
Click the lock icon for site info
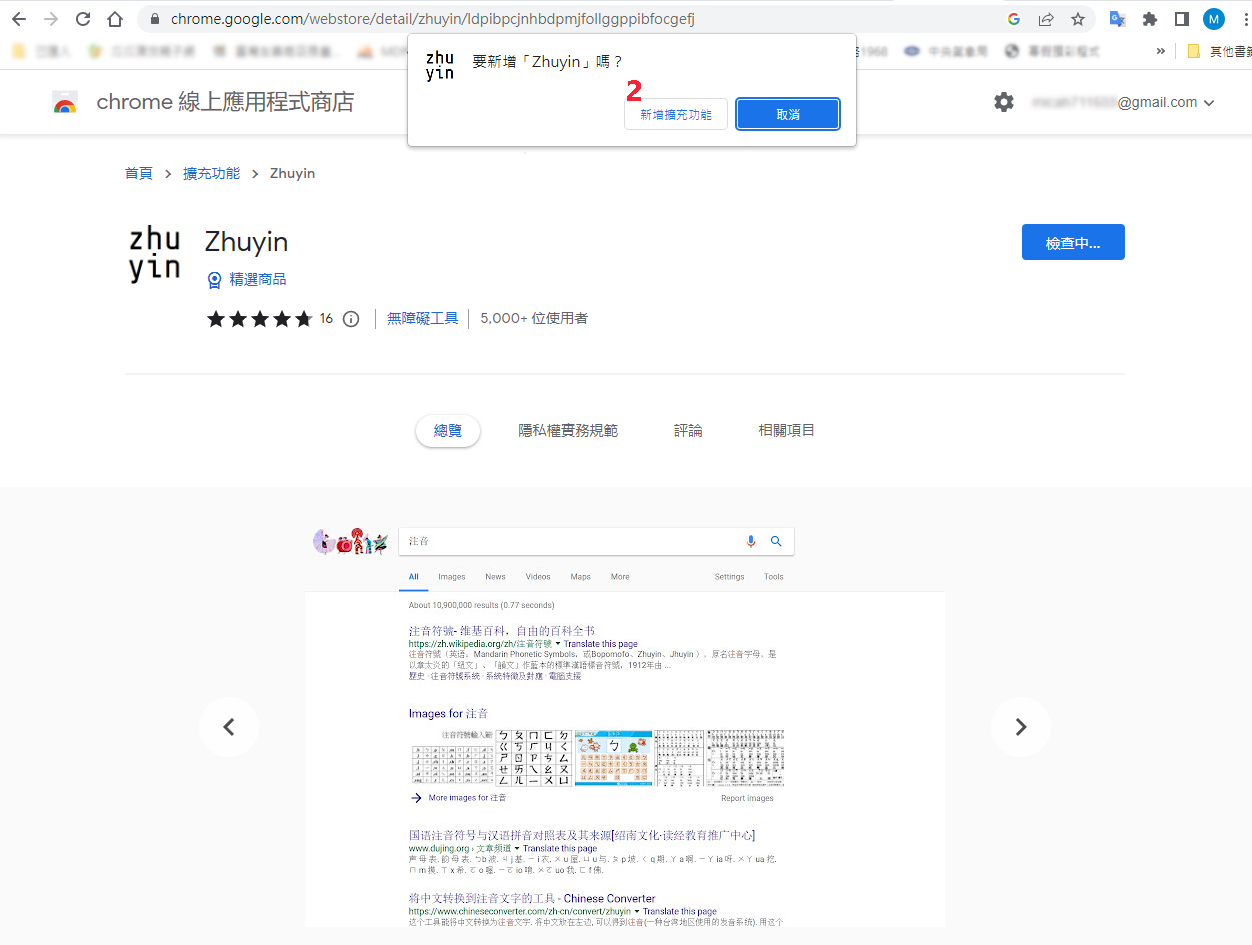point(154,19)
